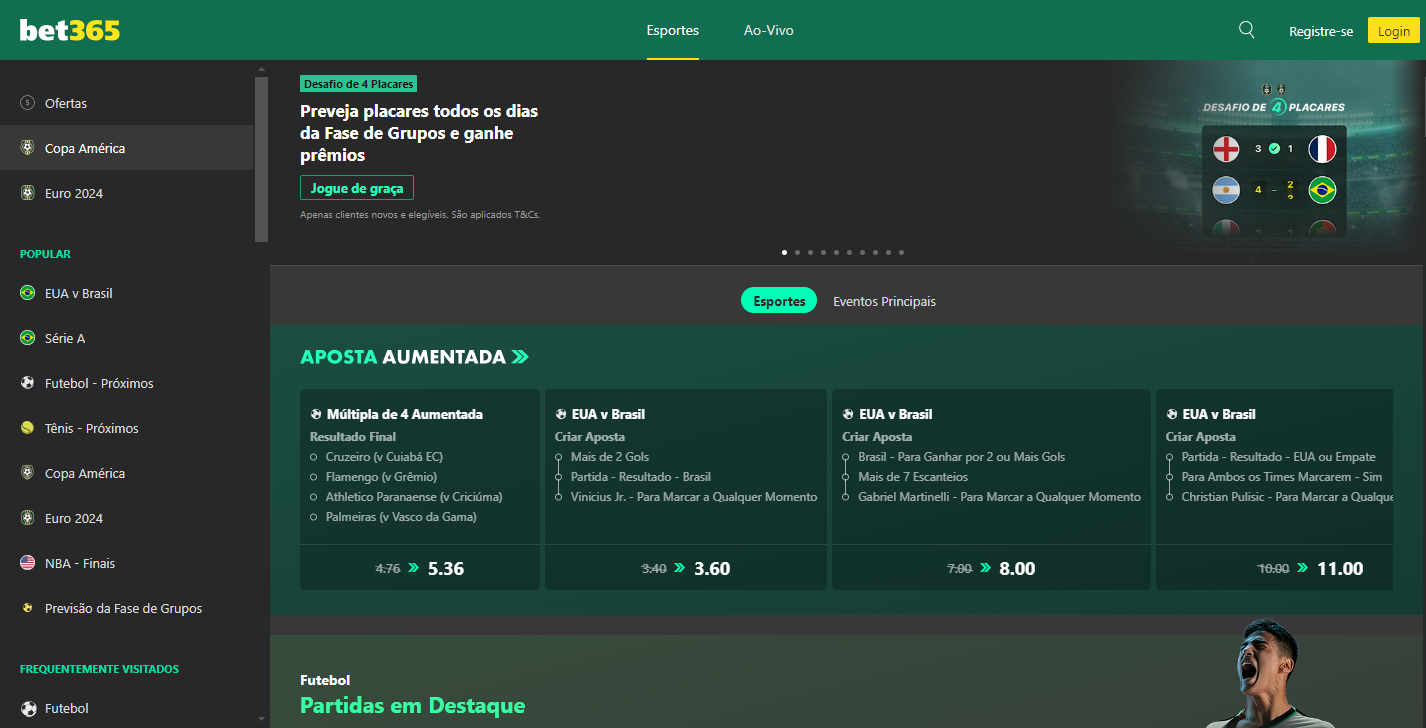This screenshot has width=1426, height=728.
Task: Click the yellow Login button
Action: 1394,31
